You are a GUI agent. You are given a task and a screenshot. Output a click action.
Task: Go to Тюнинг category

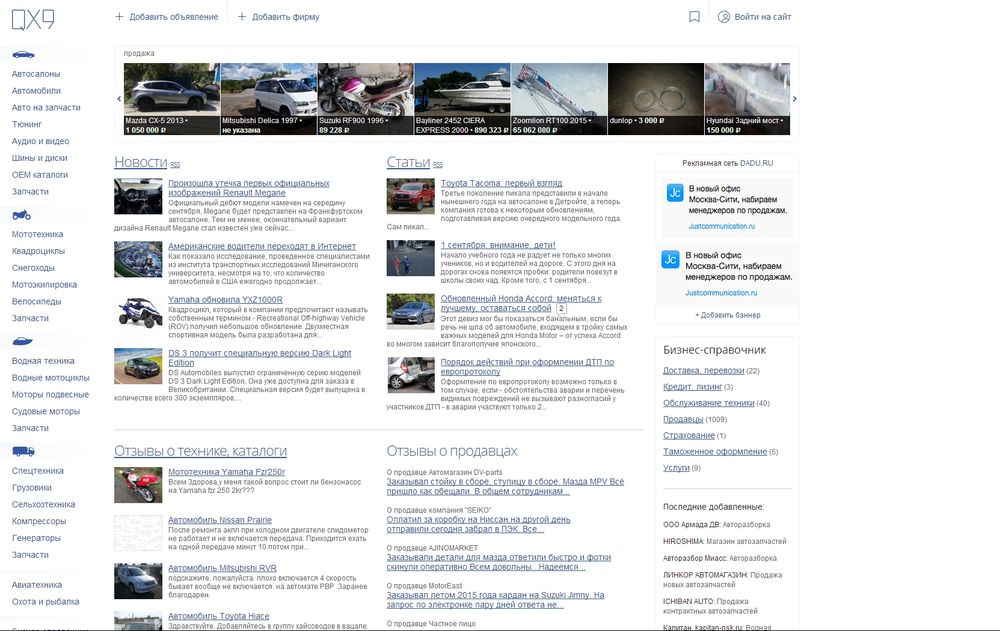26,124
